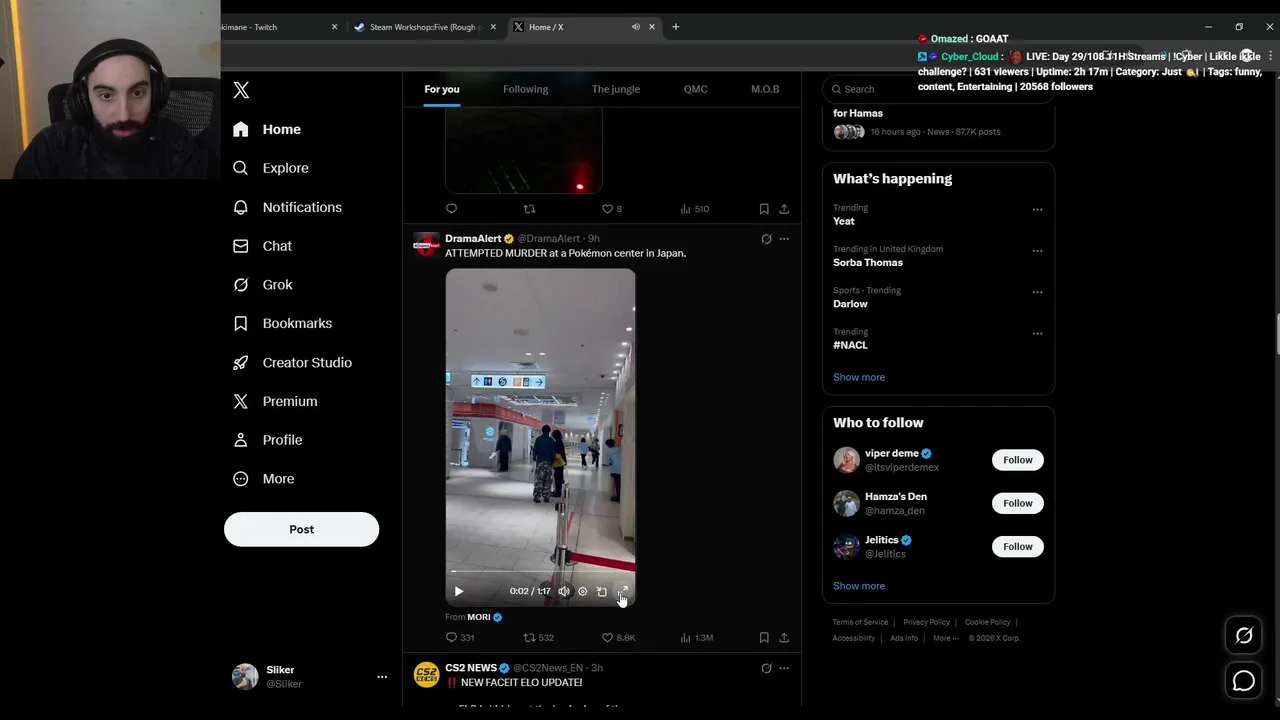This screenshot has height=720, width=1280.
Task: Seek along the video progress bar
Action: click(x=540, y=572)
